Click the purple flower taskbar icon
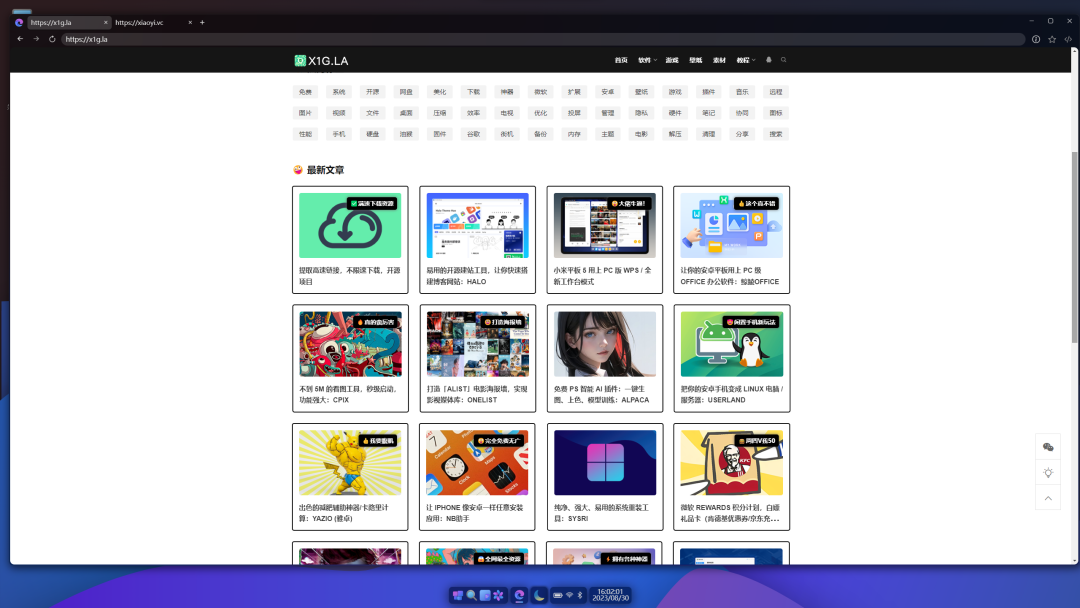 tap(499, 596)
